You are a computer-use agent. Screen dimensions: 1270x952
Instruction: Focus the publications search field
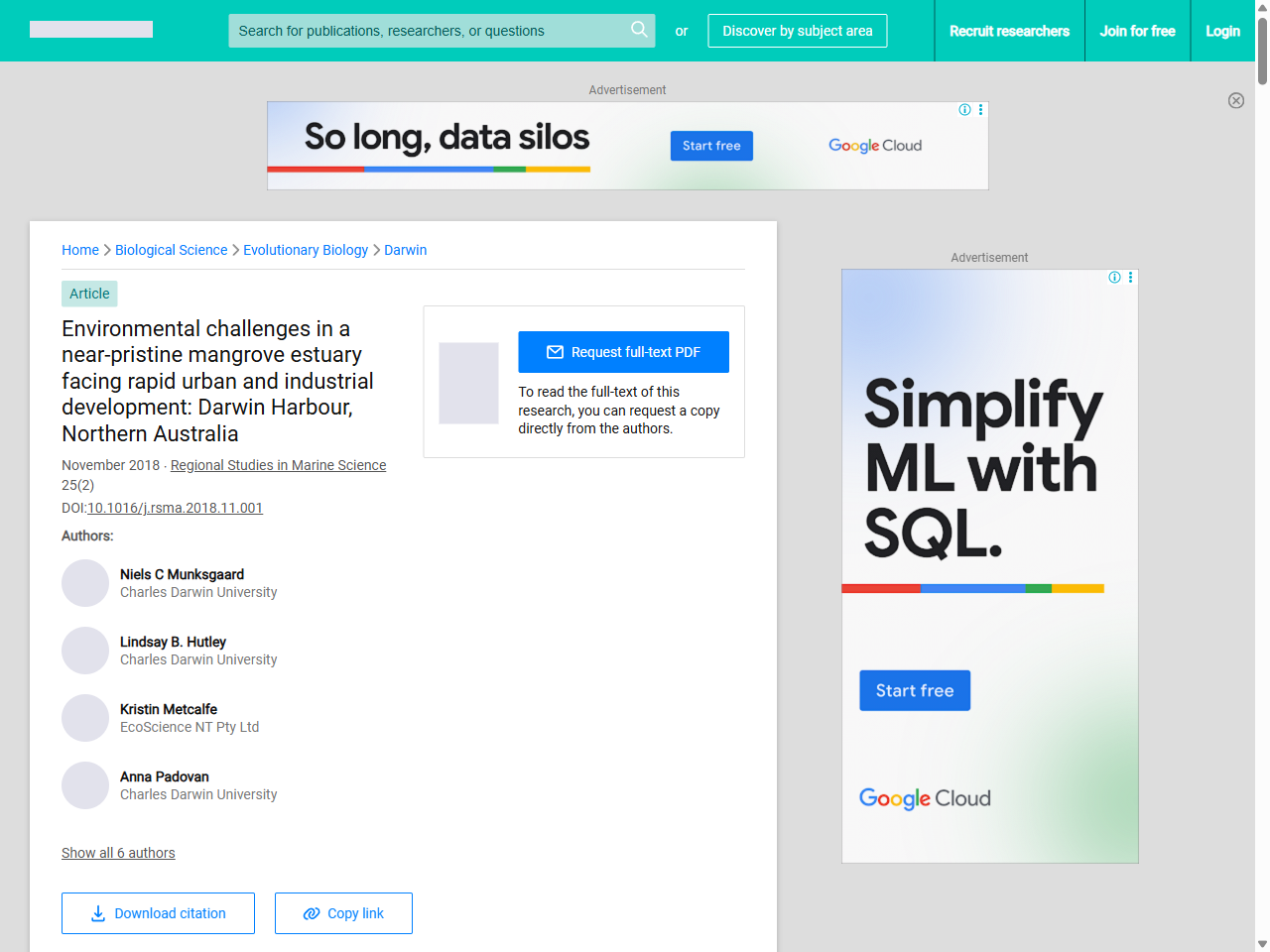click(x=427, y=31)
